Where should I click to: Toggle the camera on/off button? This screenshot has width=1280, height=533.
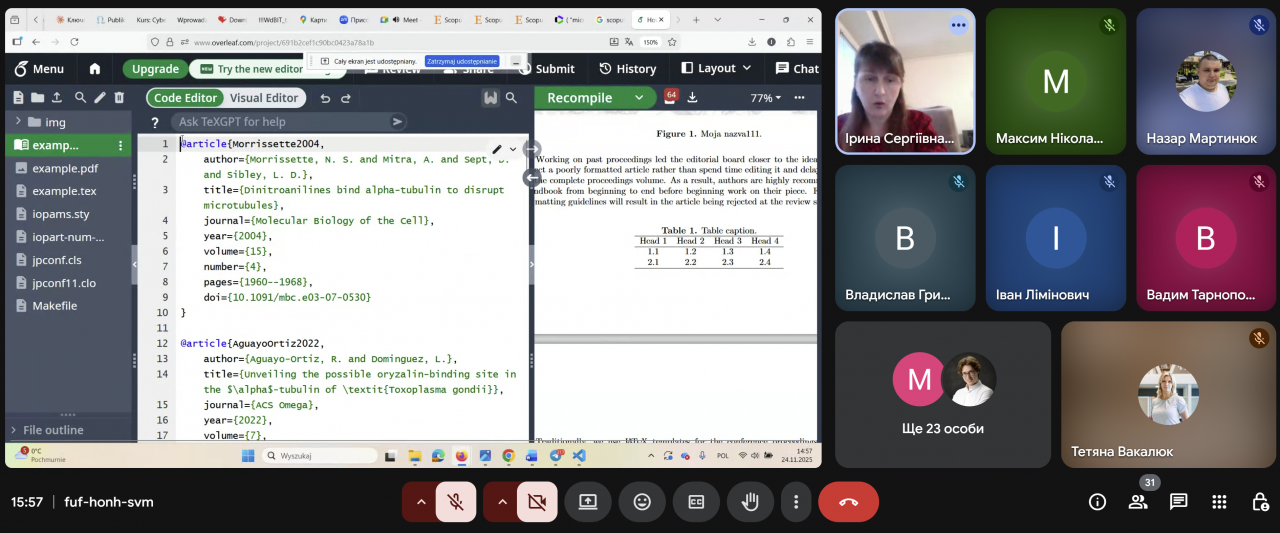537,502
